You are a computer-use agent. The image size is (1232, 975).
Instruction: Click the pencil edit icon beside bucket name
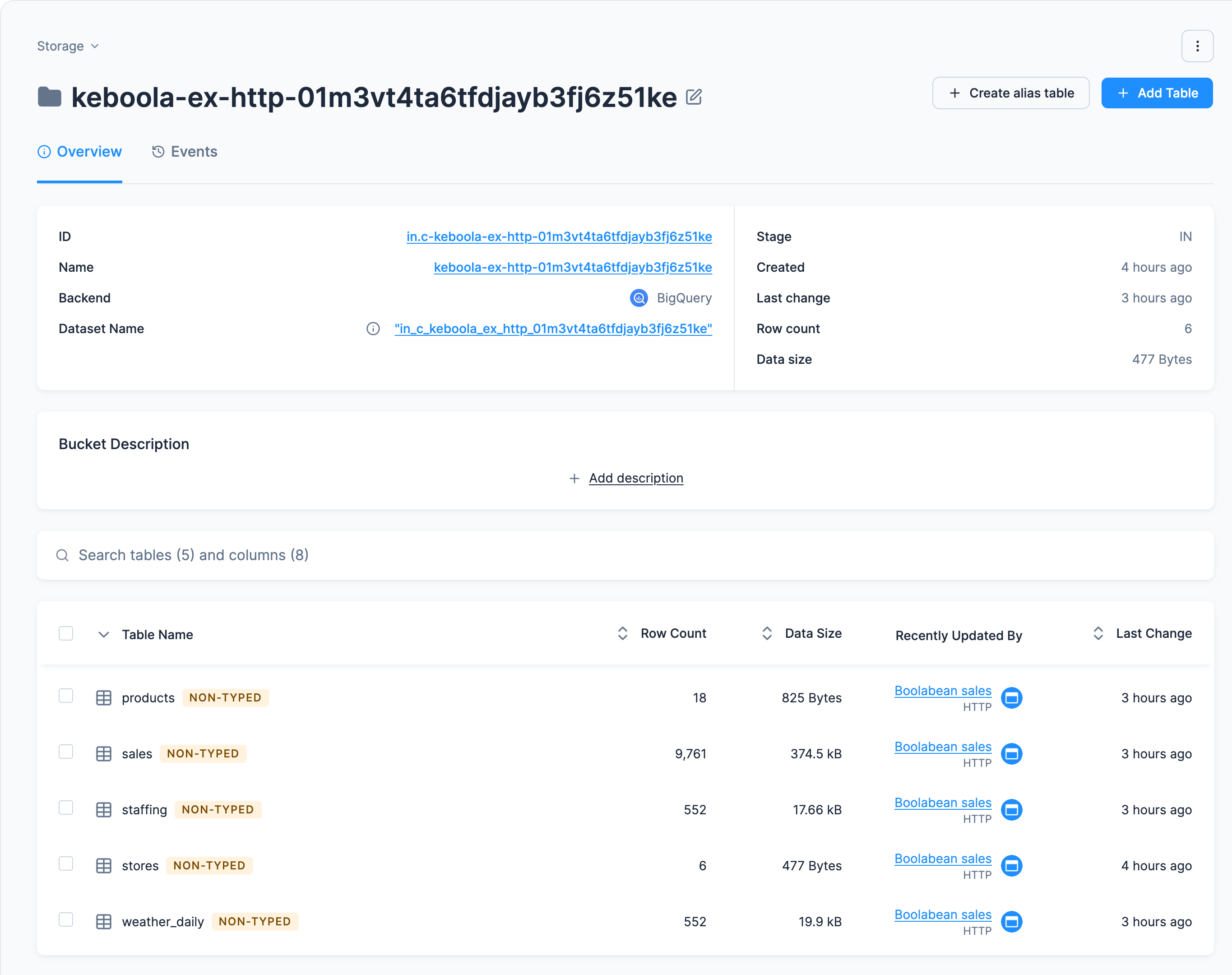(693, 97)
